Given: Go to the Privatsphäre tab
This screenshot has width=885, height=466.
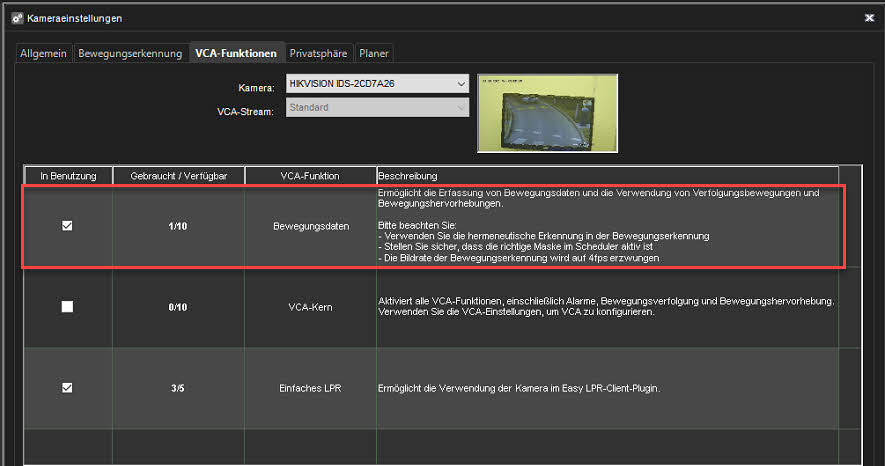Looking at the screenshot, I should [x=318, y=53].
